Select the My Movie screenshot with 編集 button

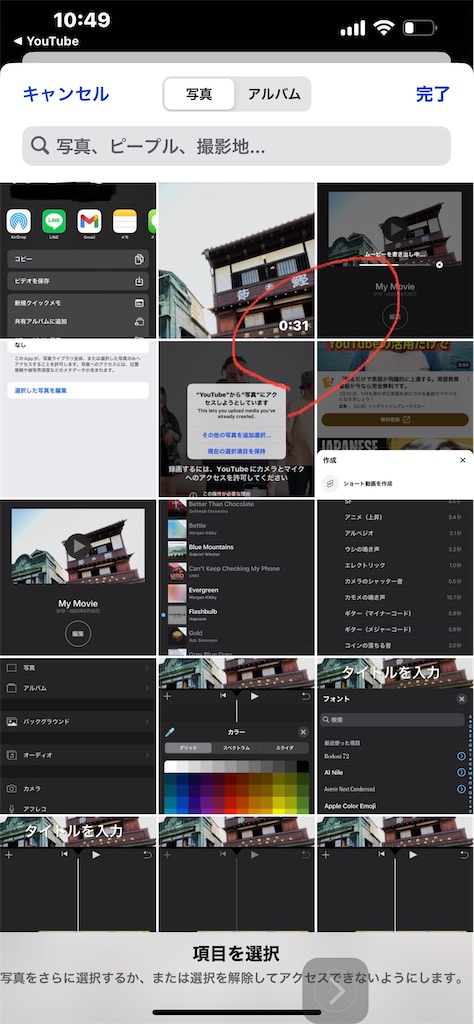pyautogui.click(x=78, y=577)
